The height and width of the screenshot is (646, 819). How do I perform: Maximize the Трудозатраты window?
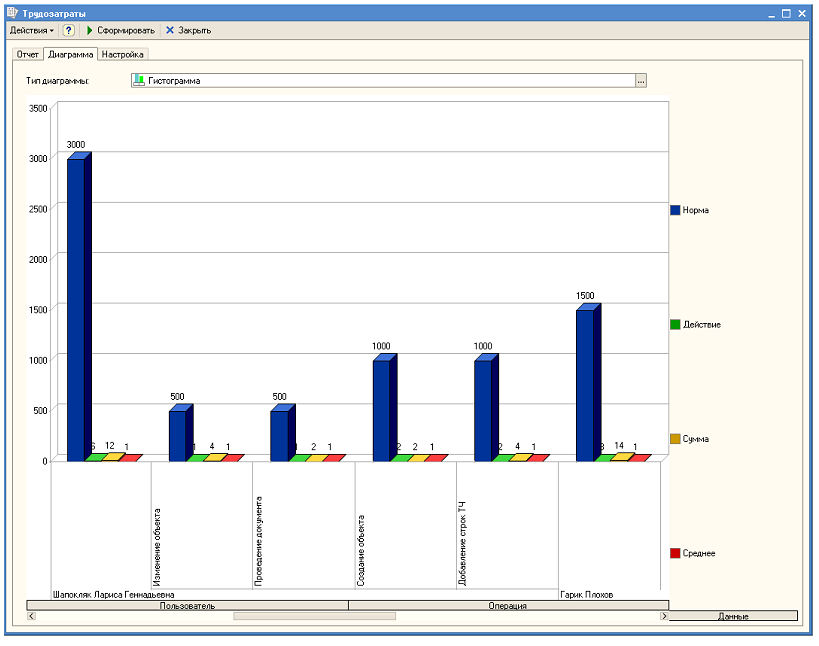coord(786,14)
